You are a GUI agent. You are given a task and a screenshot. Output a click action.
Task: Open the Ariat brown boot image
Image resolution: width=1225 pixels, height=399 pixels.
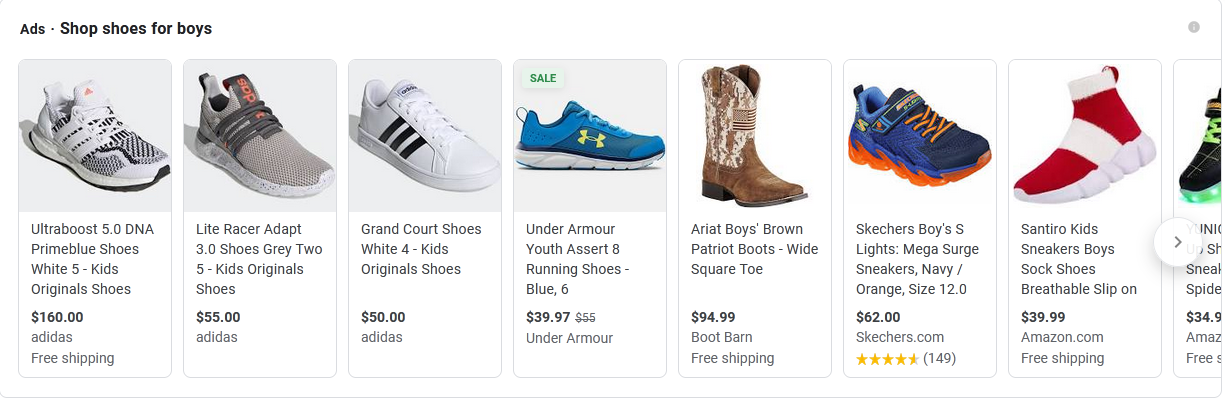(755, 136)
